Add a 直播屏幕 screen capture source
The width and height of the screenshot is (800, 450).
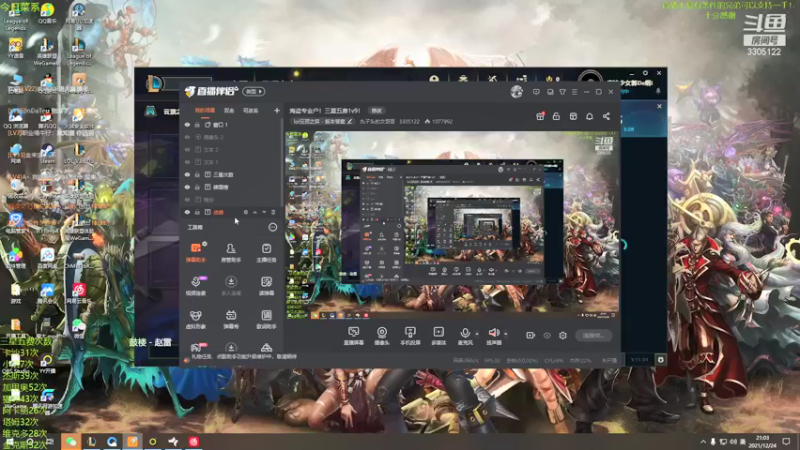click(353, 336)
